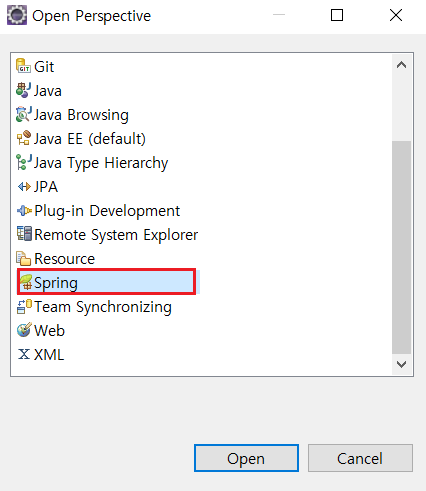Click the Git perspective icon
Screen dimensions: 426x491
point(24,66)
